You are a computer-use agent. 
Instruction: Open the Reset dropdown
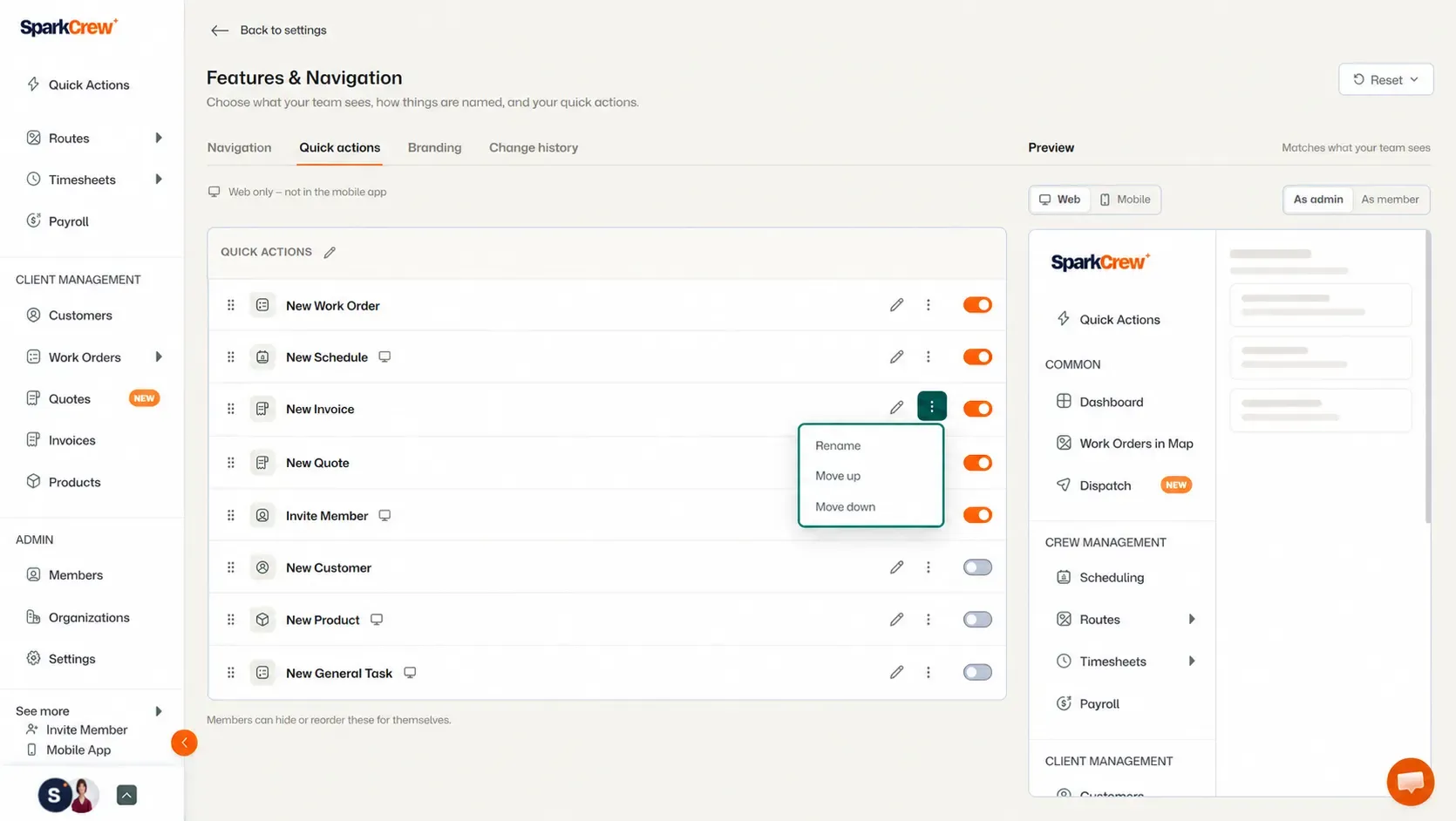1385,79
